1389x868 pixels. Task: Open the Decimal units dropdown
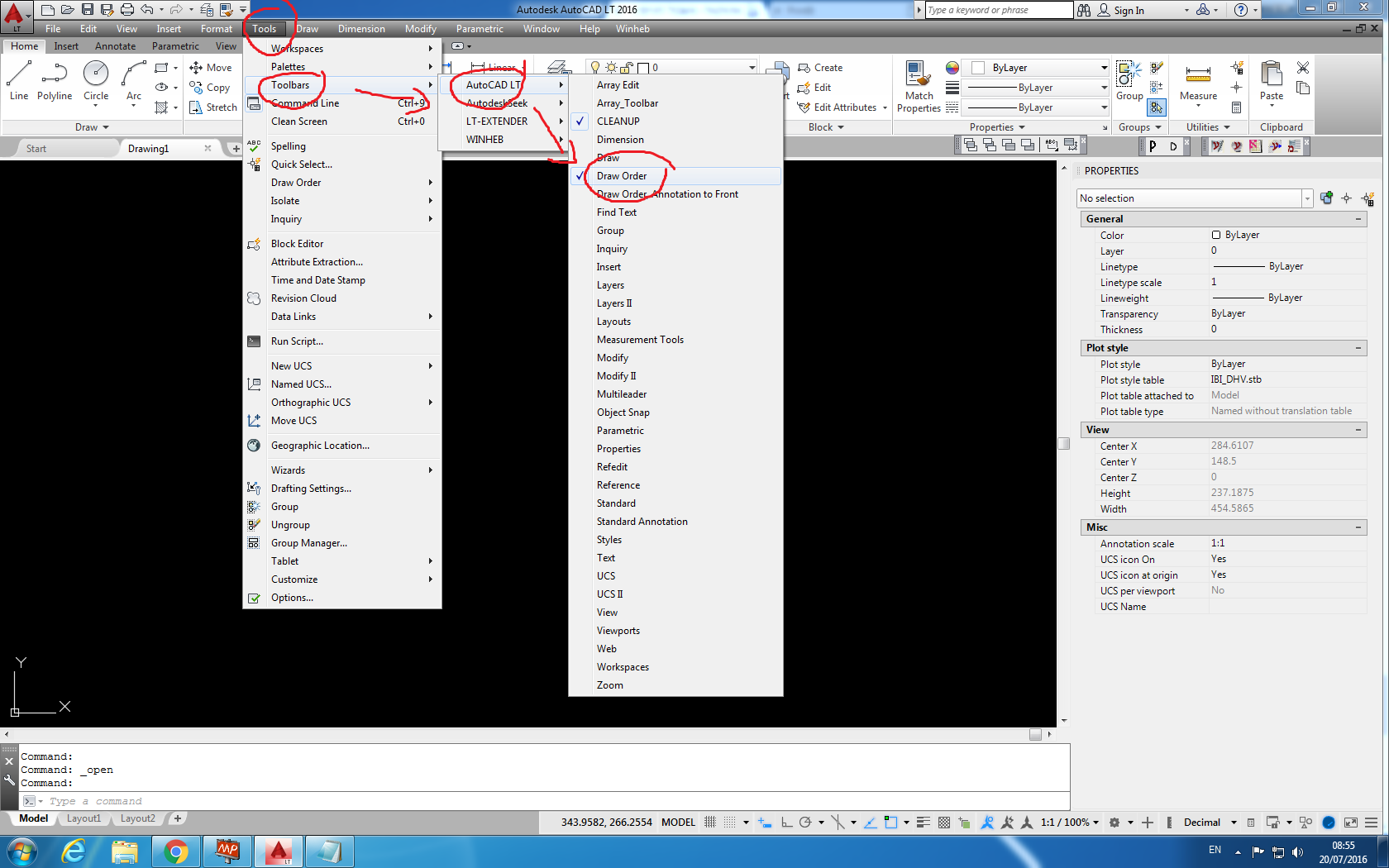(x=1210, y=823)
